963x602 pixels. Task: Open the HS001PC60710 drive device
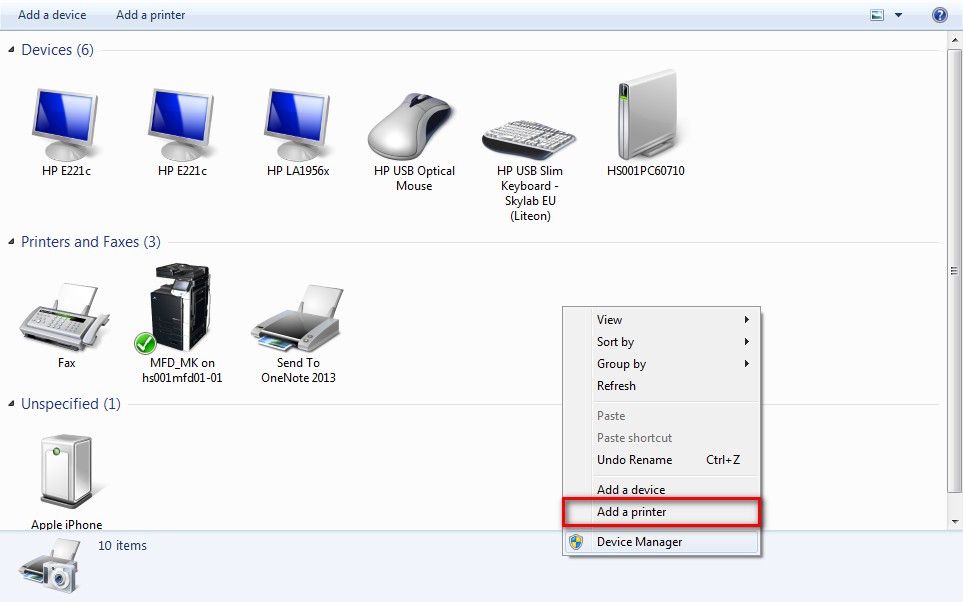pos(645,115)
